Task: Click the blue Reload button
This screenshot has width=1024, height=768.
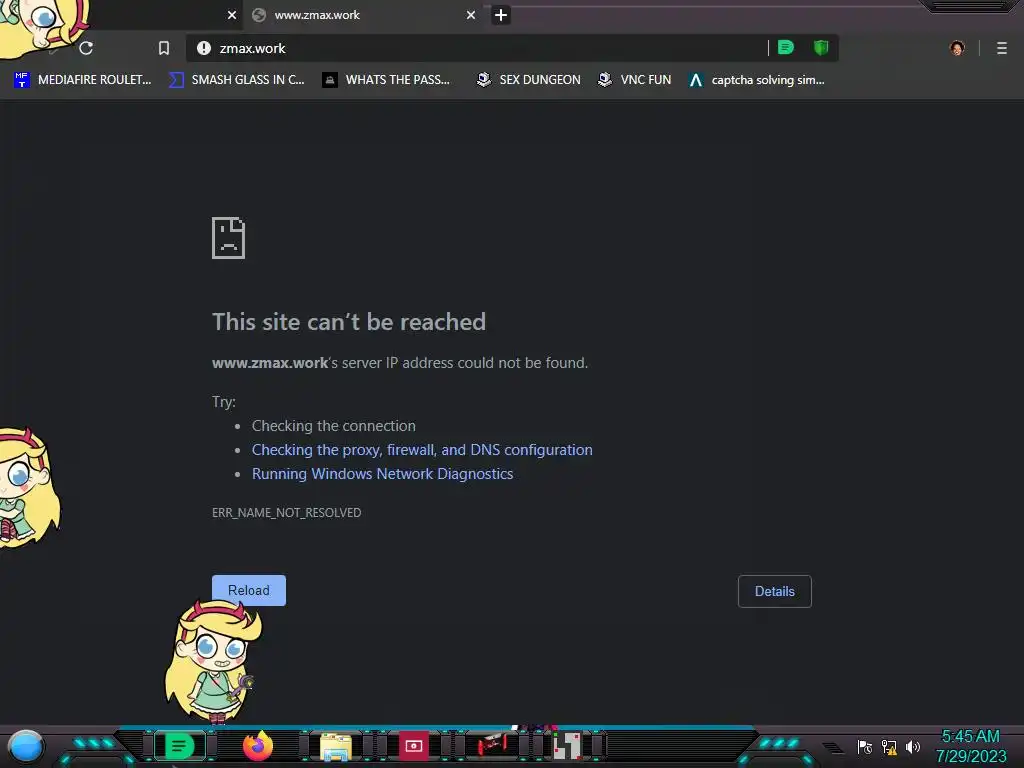Action: [x=249, y=590]
